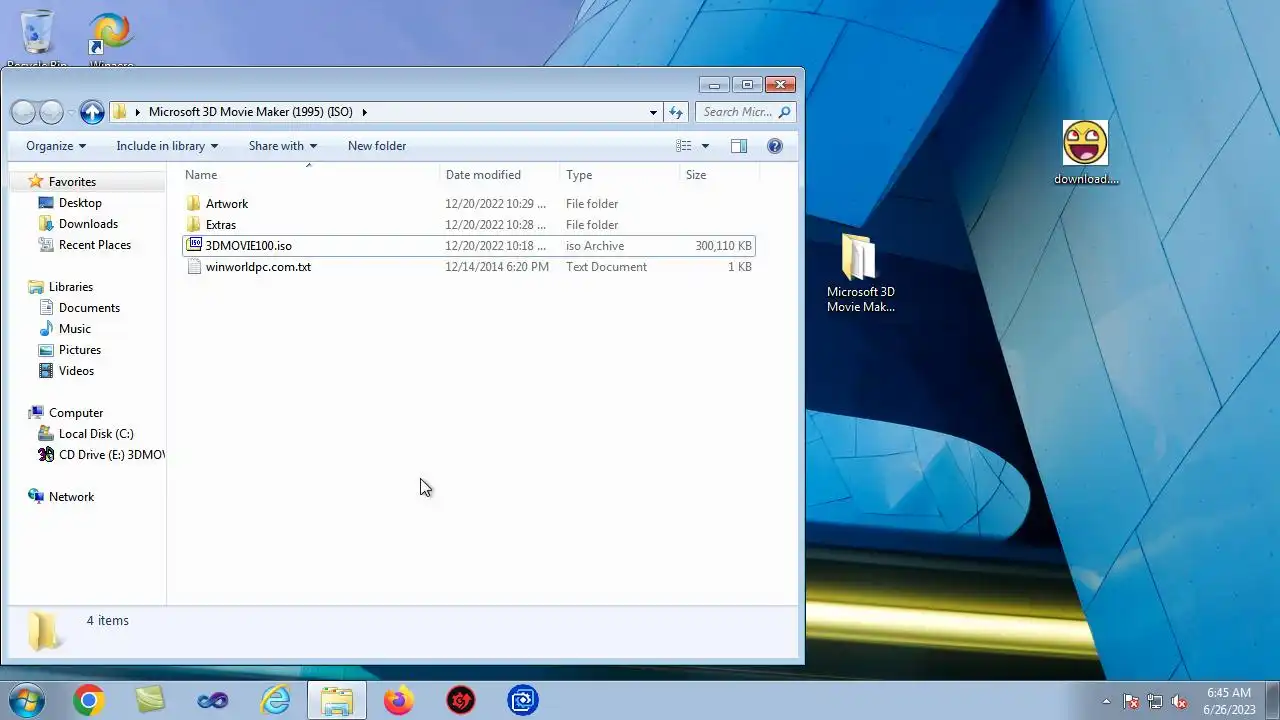Image resolution: width=1280 pixels, height=720 pixels.
Task: Click the Action Center flag tray icon
Action: [1131, 701]
